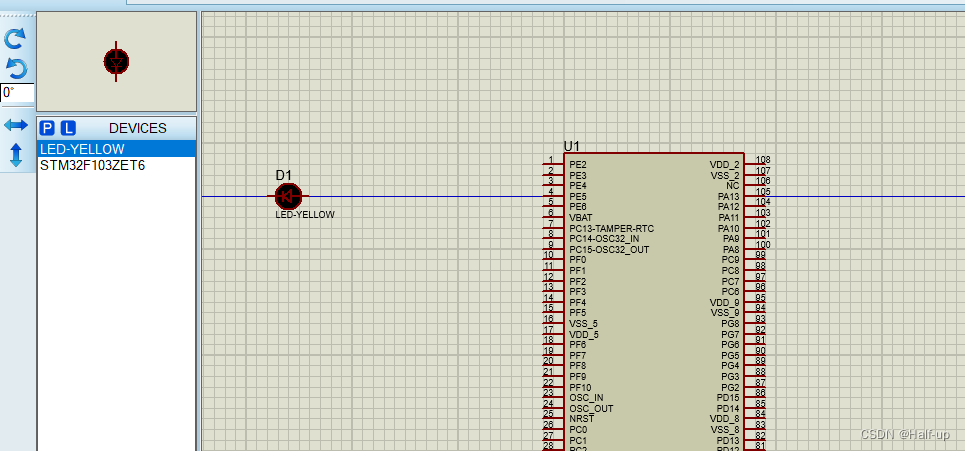The height and width of the screenshot is (451, 965).
Task: Click the vertical mirror (Y-flip) icon
Action: click(16, 156)
